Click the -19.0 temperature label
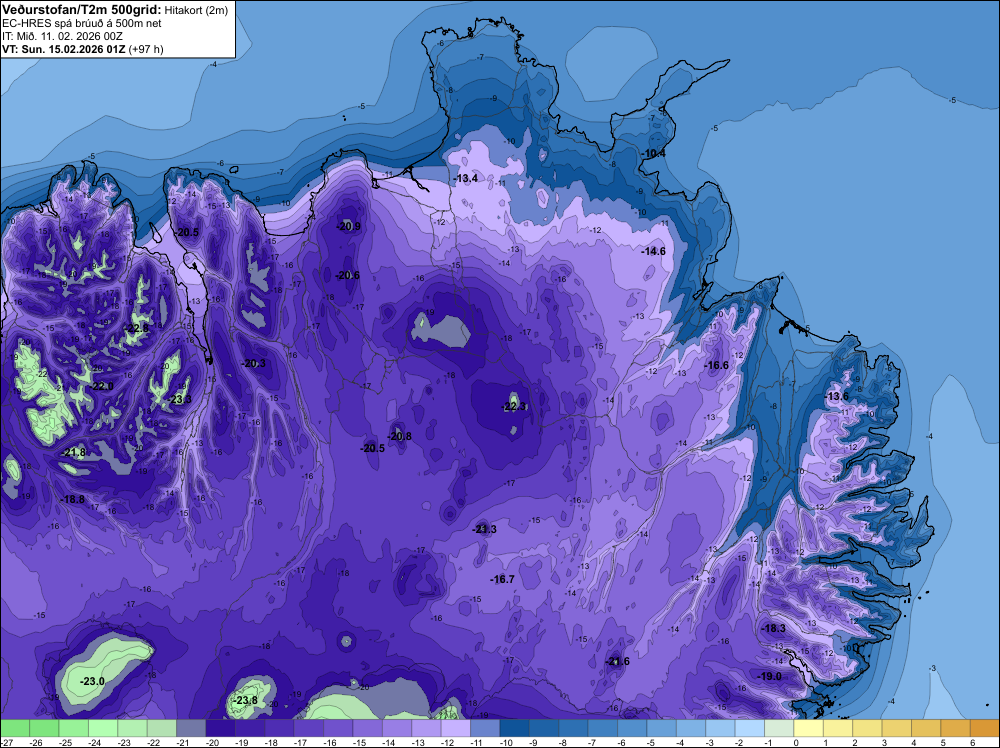Screen dimensions: 1000x748 769,676
